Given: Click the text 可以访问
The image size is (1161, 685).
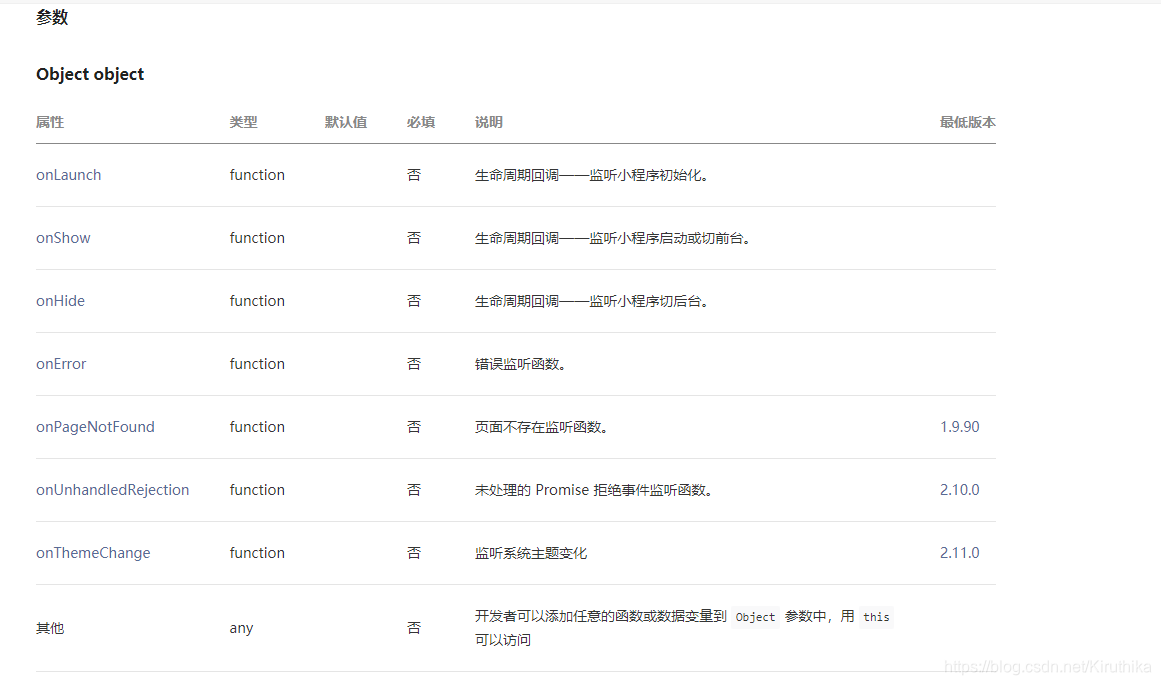Looking at the screenshot, I should pyautogui.click(x=503, y=641).
